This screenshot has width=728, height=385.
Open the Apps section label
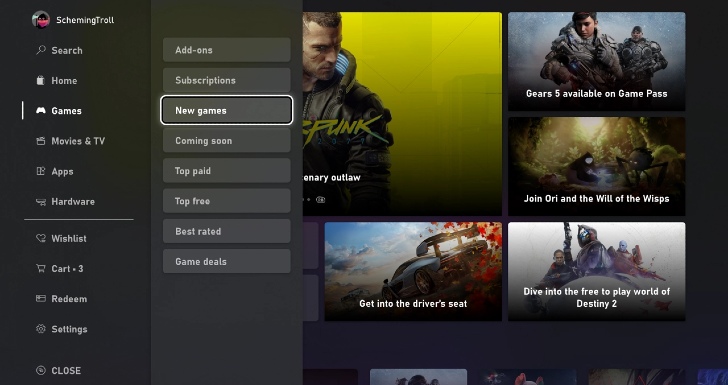62,171
